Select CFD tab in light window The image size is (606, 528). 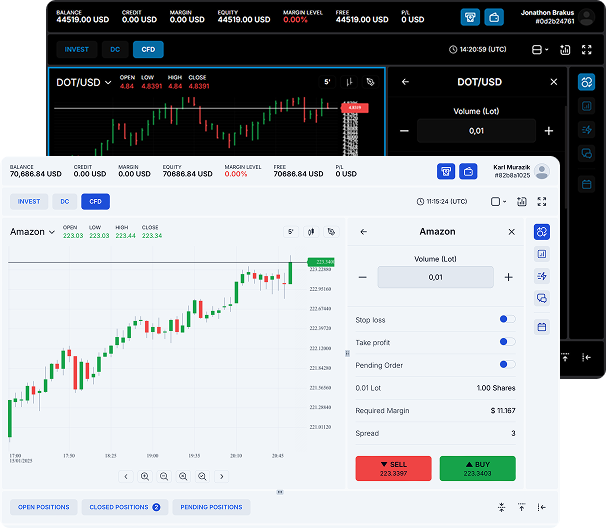(95, 201)
